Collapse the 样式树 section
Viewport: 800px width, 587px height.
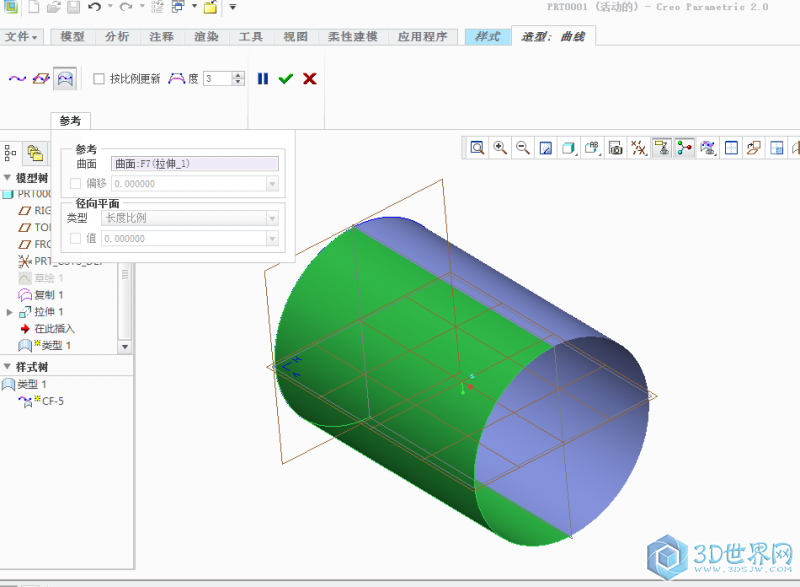tap(7, 366)
